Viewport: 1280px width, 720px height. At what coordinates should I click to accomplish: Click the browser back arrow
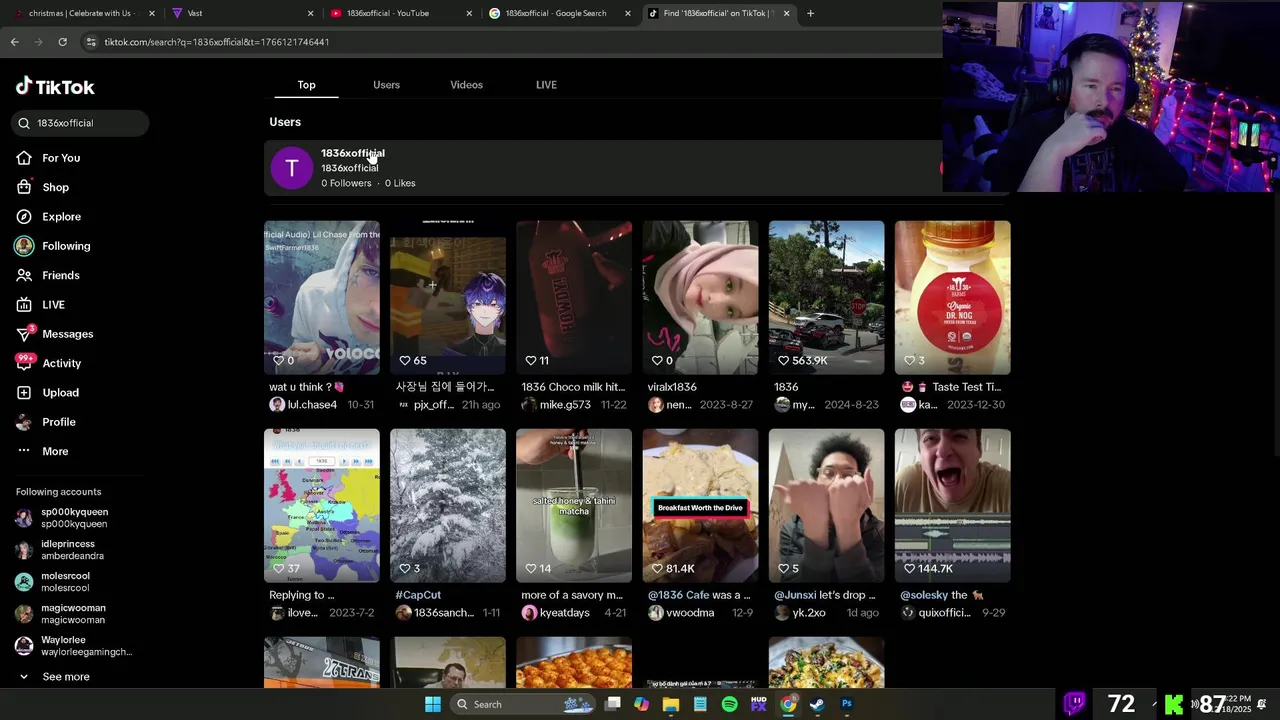[x=14, y=42]
